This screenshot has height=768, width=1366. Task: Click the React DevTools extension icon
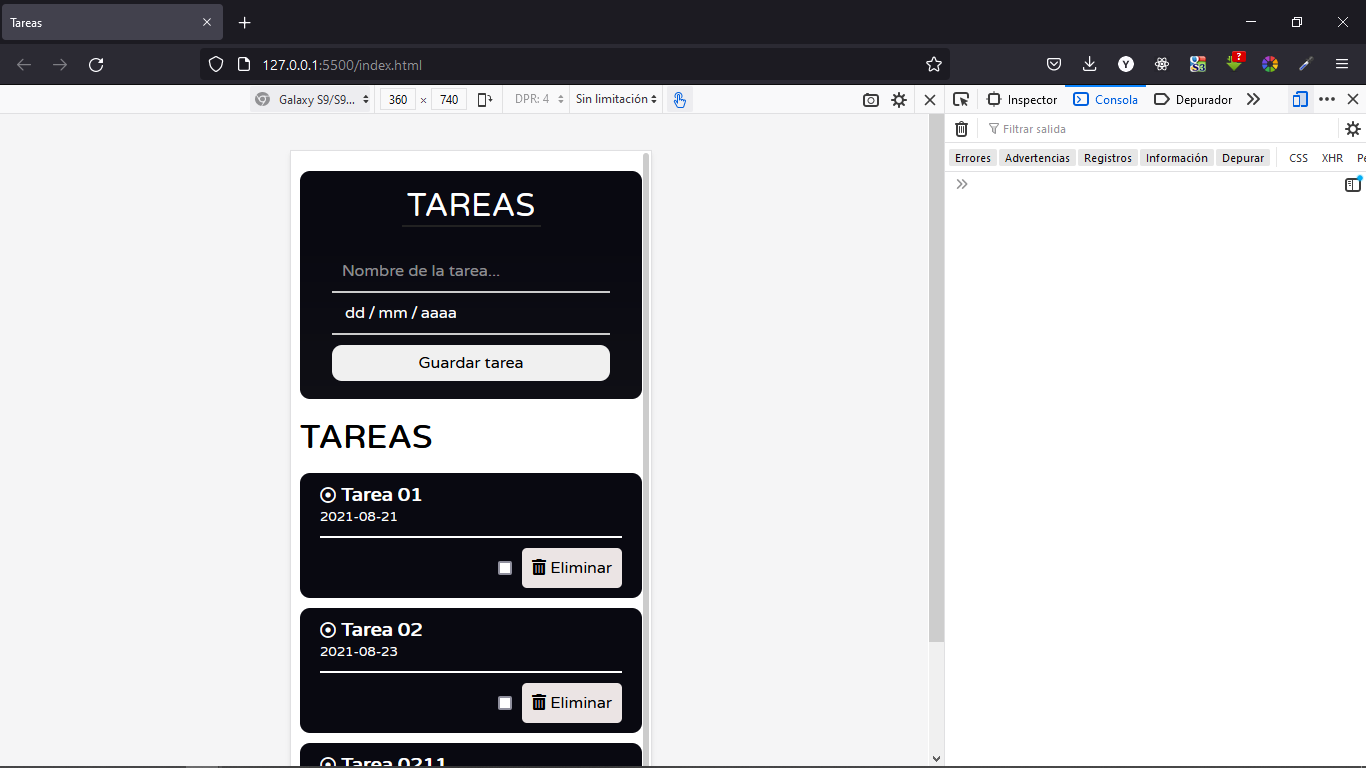1162,64
